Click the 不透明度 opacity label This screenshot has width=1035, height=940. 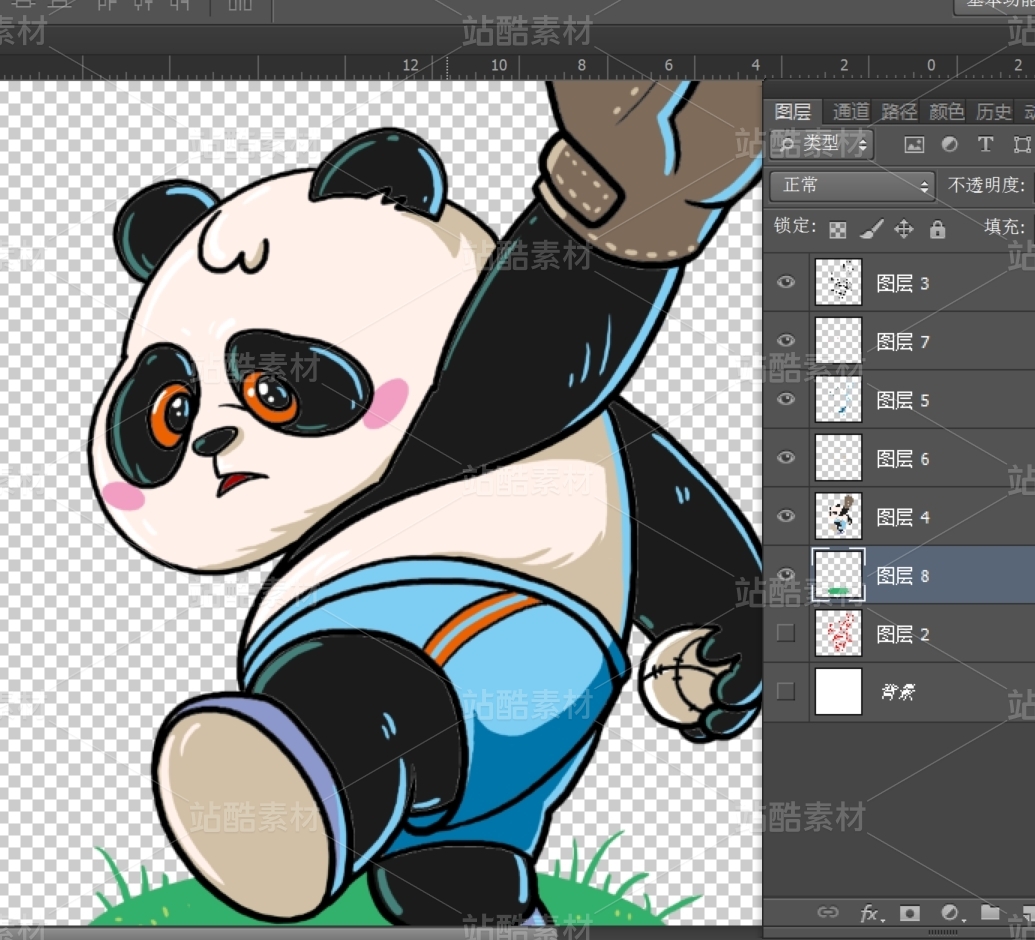[986, 185]
